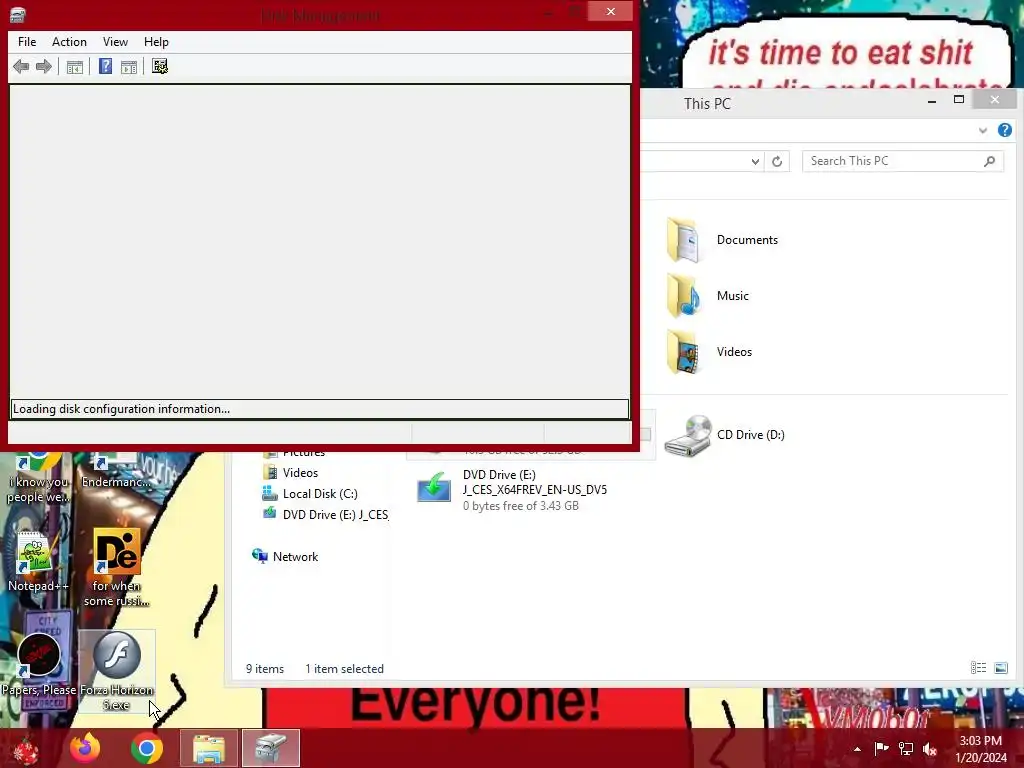This screenshot has height=768, width=1024.
Task: Open Firefox from the taskbar
Action: pos(86,748)
